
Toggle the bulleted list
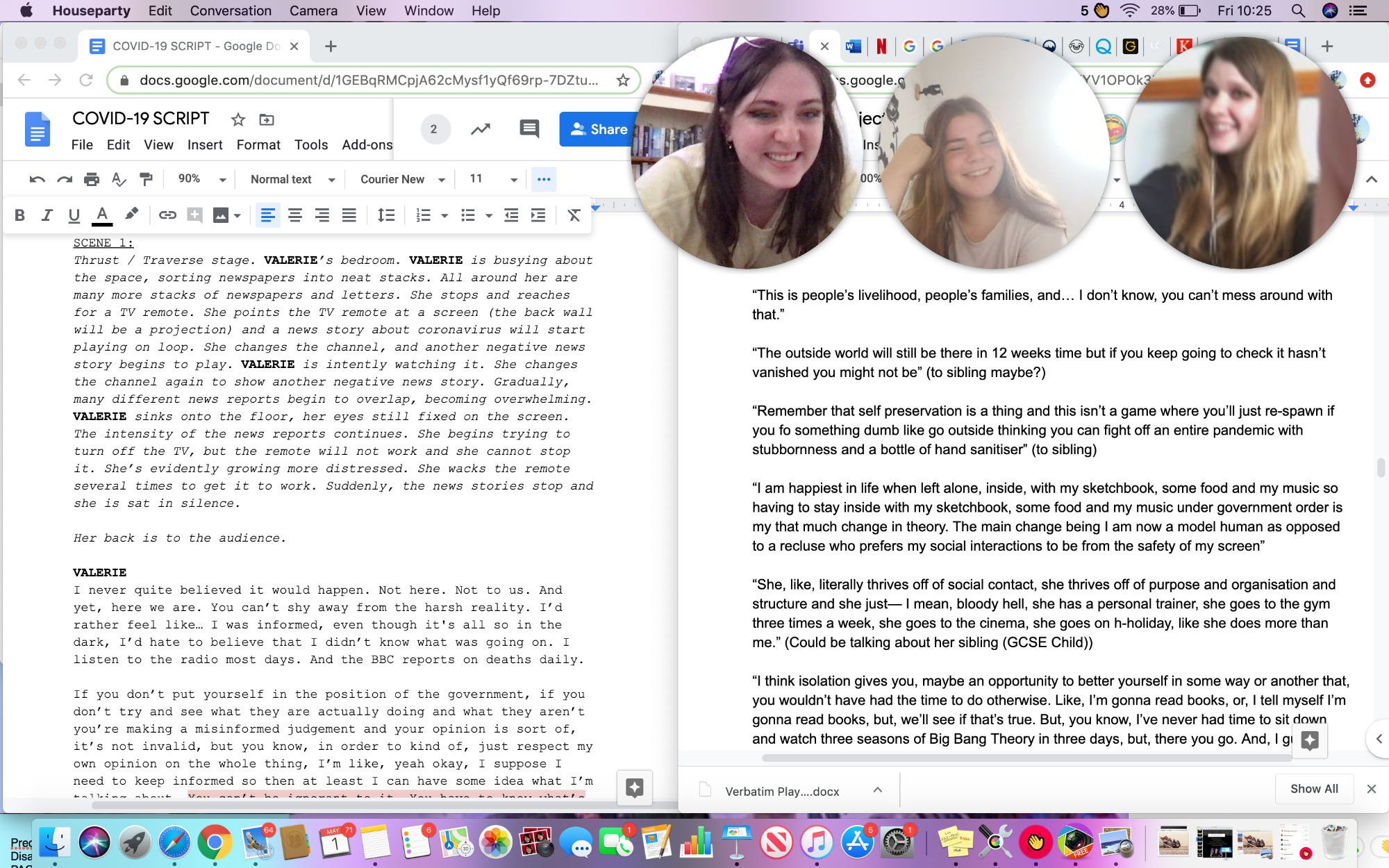coord(468,215)
